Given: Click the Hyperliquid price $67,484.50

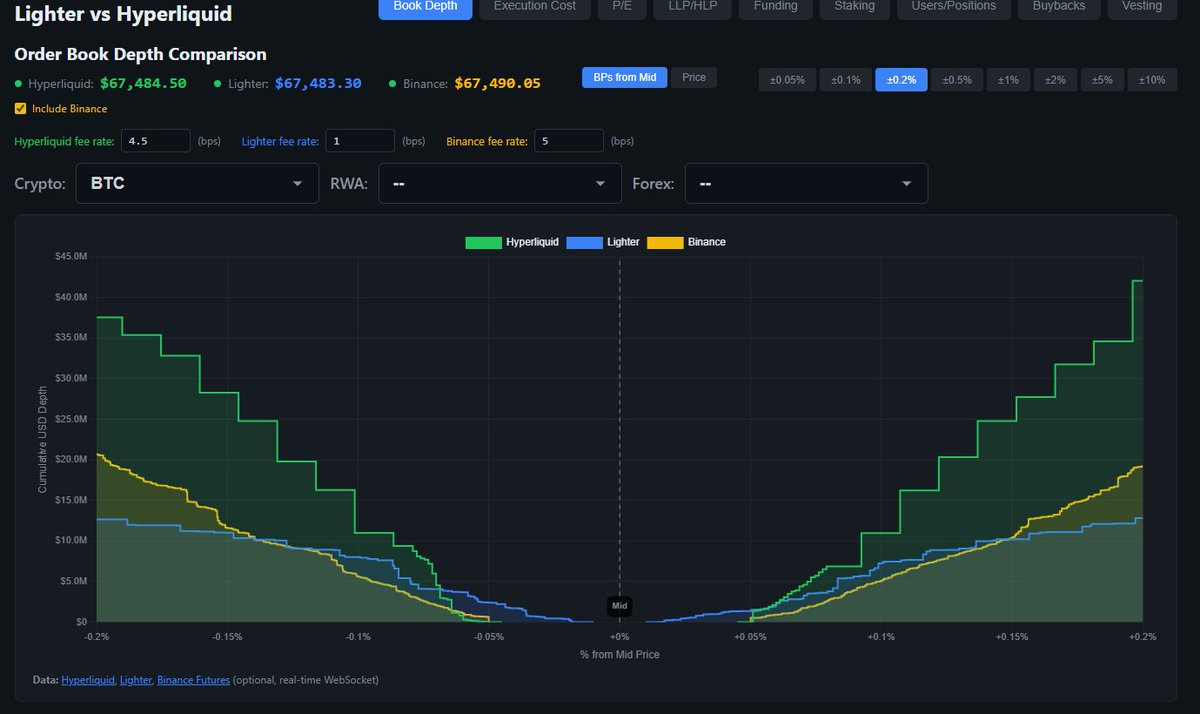Looking at the screenshot, I should coord(143,84).
